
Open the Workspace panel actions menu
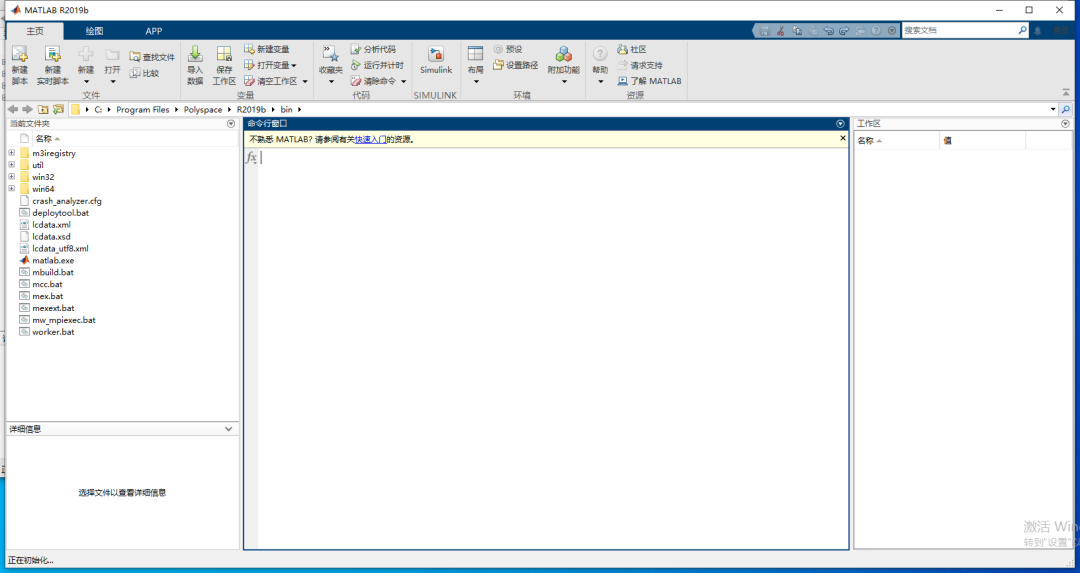pos(1066,124)
